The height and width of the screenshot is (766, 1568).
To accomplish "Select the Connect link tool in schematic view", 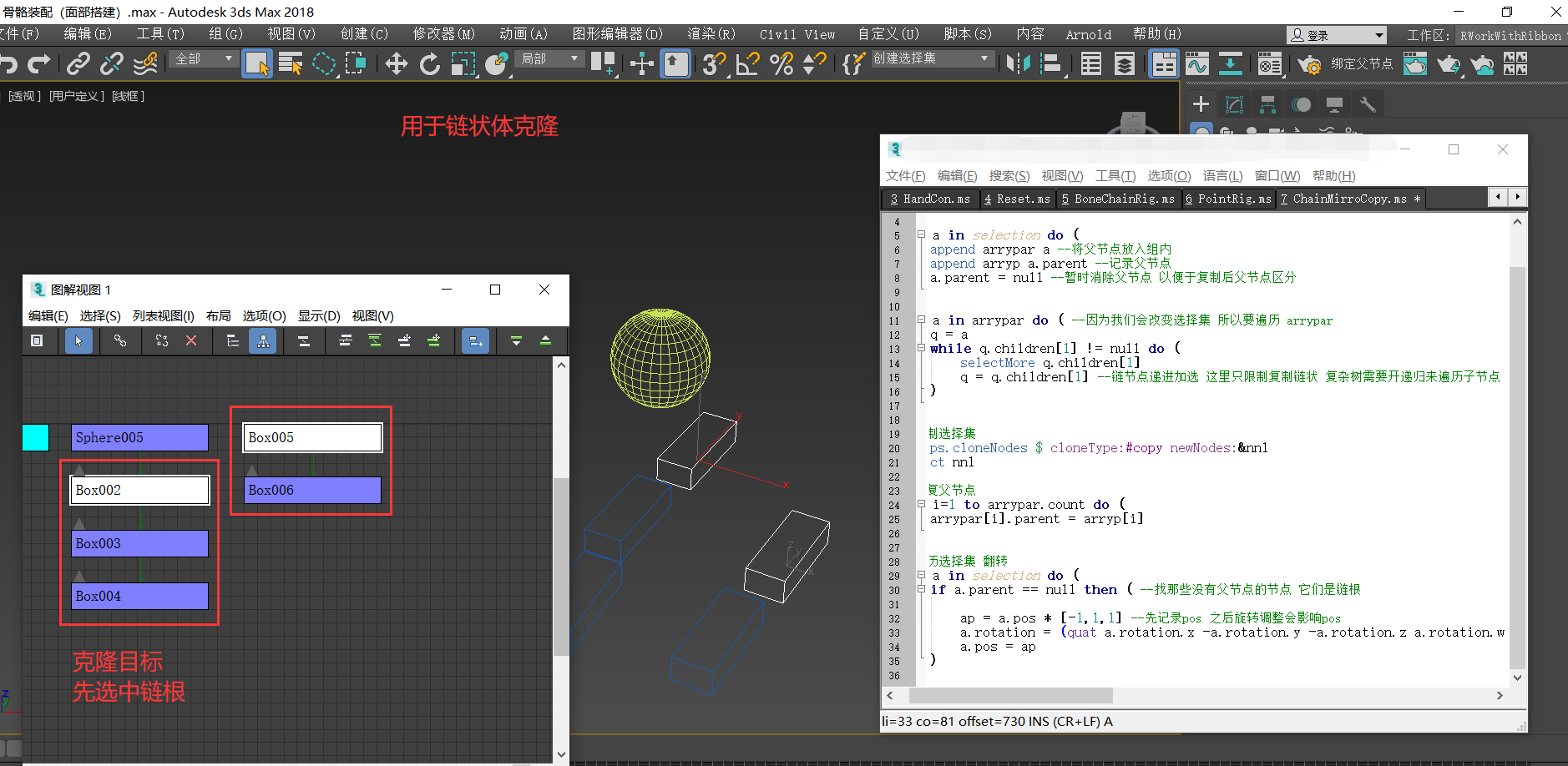I will click(120, 340).
